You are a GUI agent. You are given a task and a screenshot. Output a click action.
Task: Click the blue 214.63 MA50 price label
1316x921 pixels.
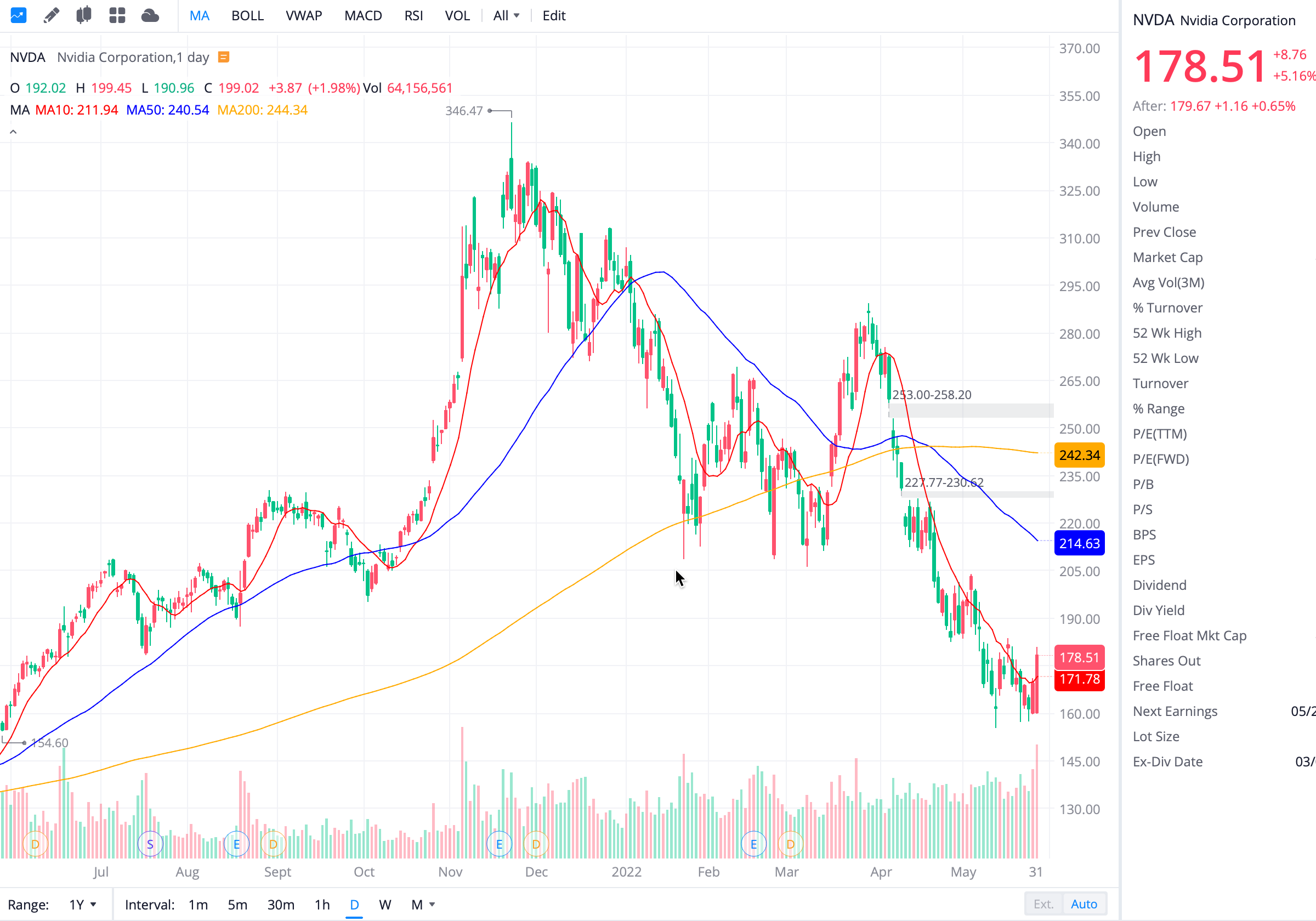tap(1079, 543)
